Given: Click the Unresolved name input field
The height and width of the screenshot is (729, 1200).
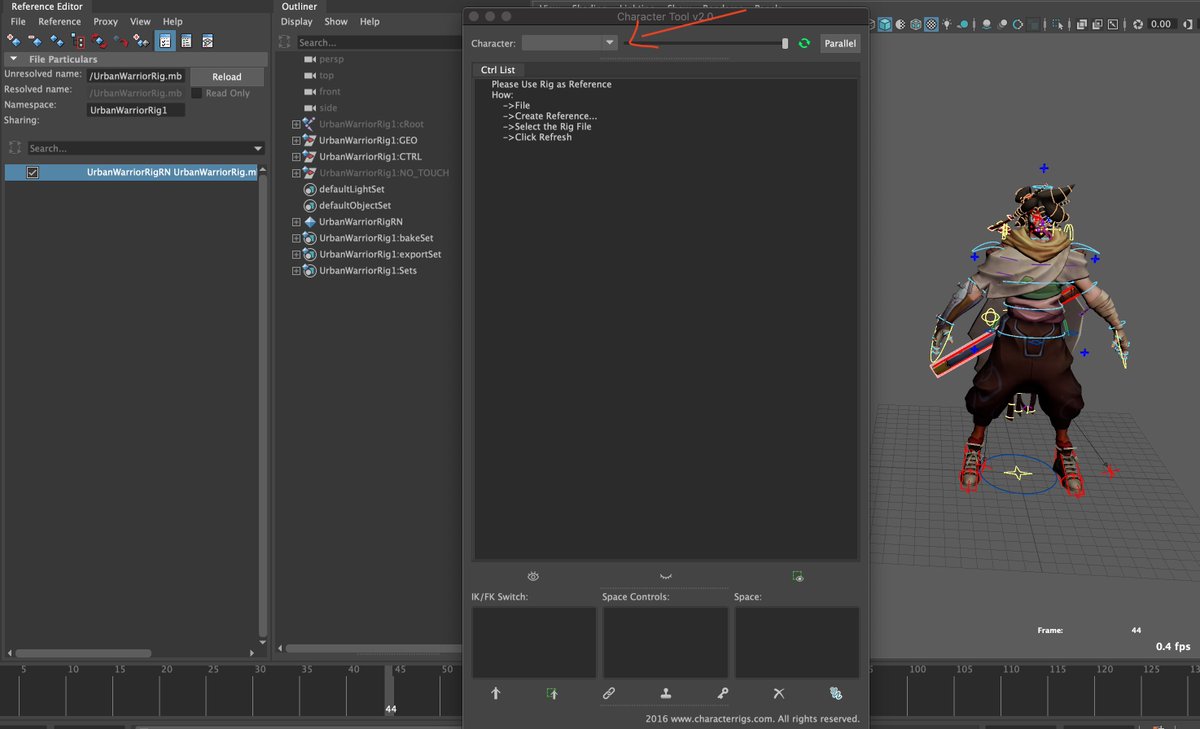Looking at the screenshot, I should 136,76.
